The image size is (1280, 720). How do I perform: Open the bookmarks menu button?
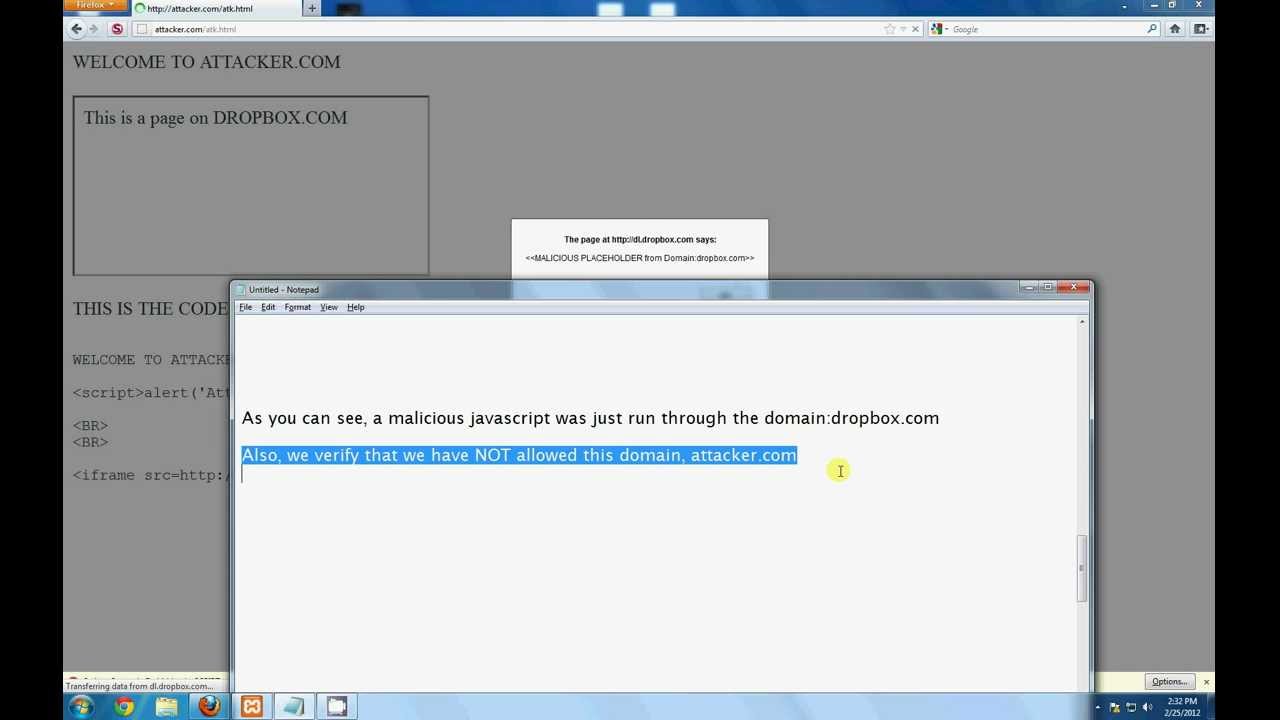click(1201, 29)
